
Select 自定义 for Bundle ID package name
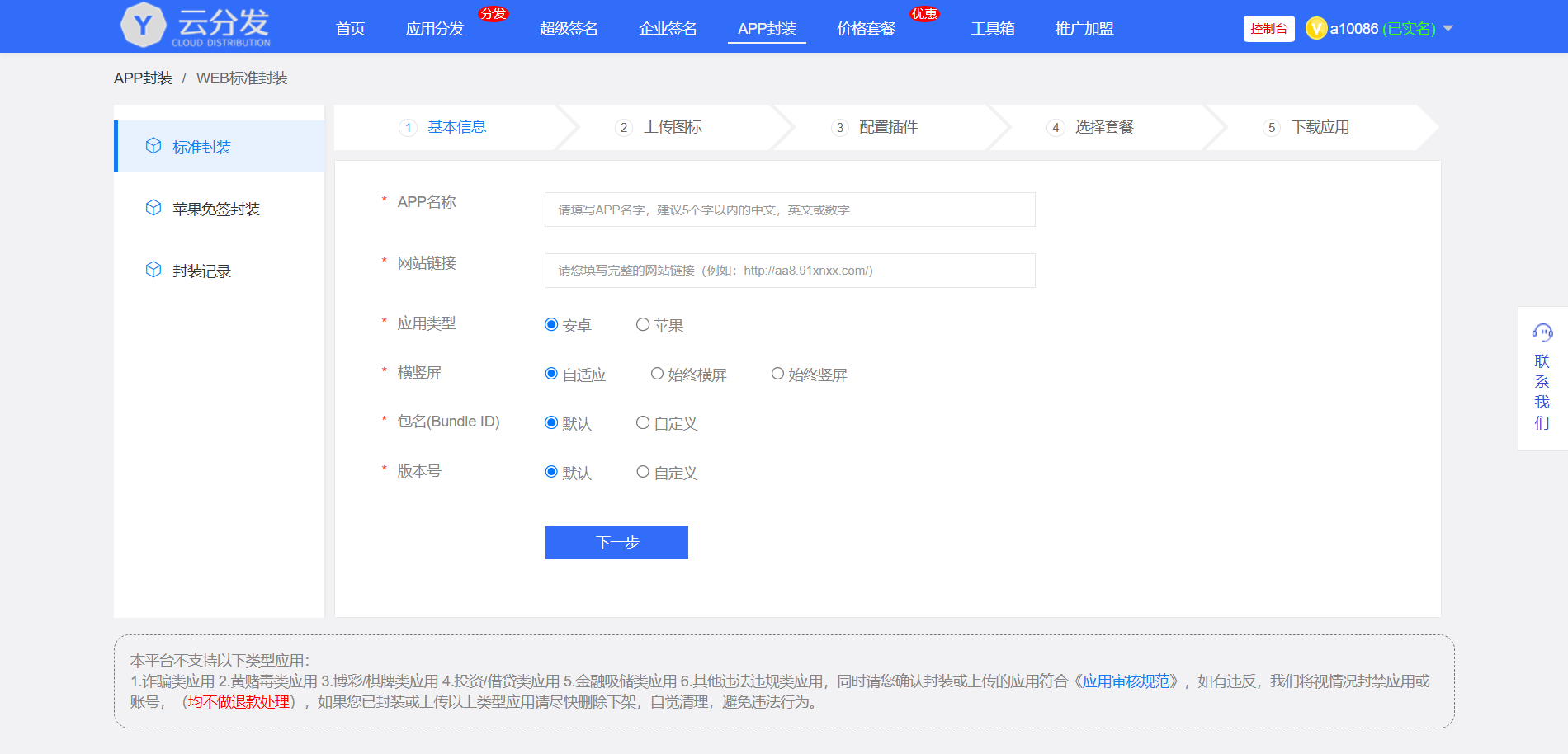click(643, 423)
